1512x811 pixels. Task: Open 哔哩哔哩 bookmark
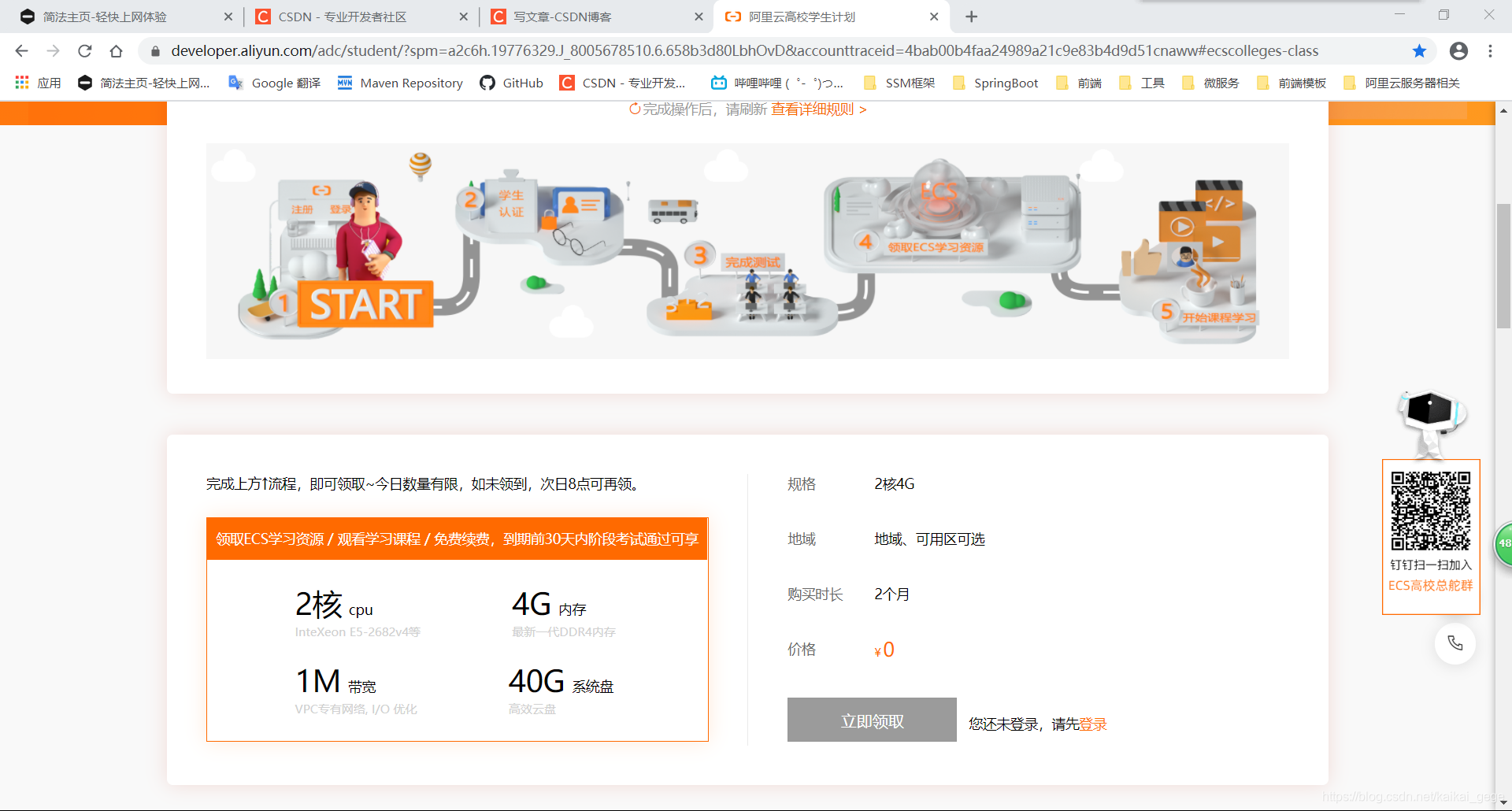(x=776, y=83)
